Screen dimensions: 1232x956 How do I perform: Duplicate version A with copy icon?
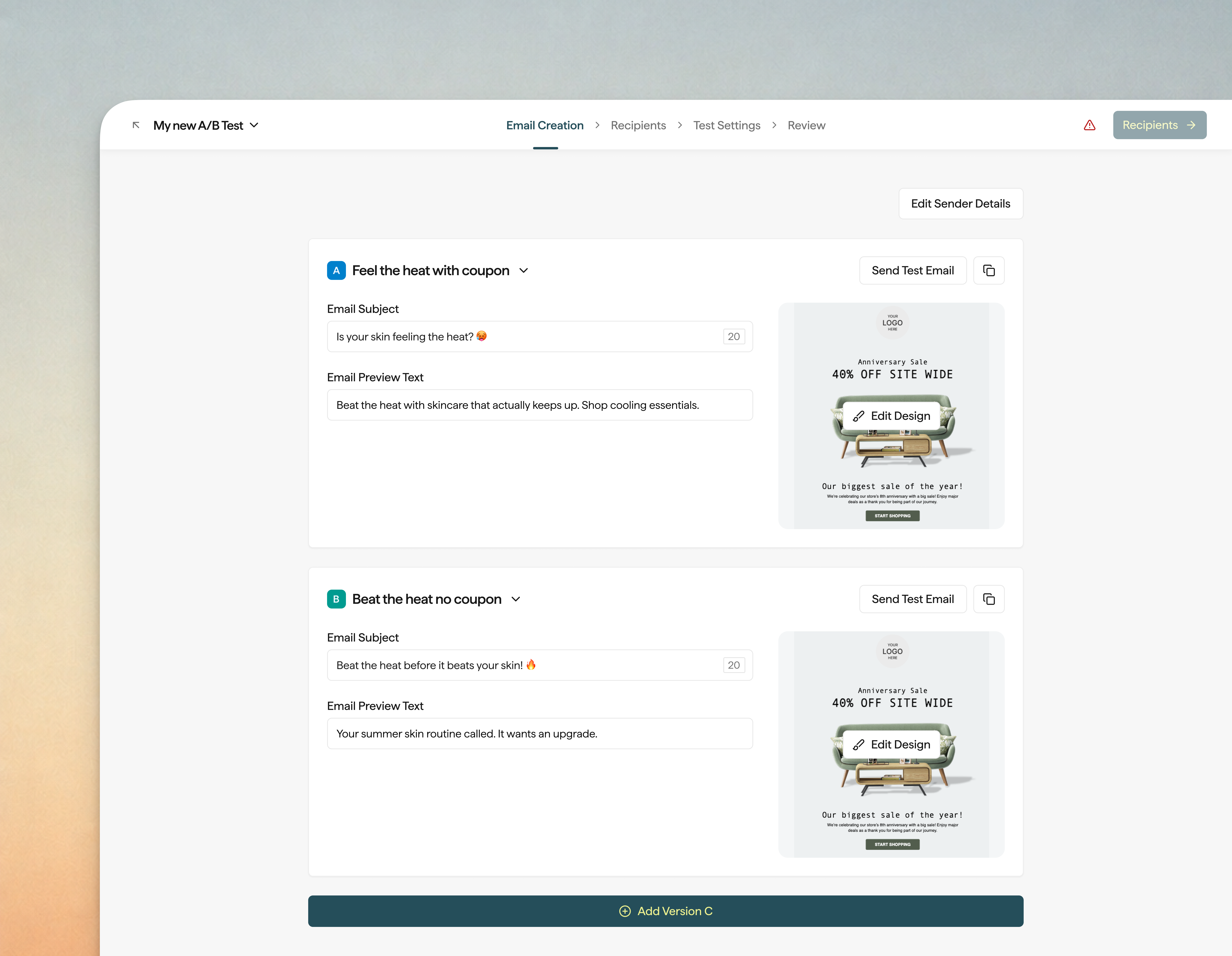(x=989, y=271)
